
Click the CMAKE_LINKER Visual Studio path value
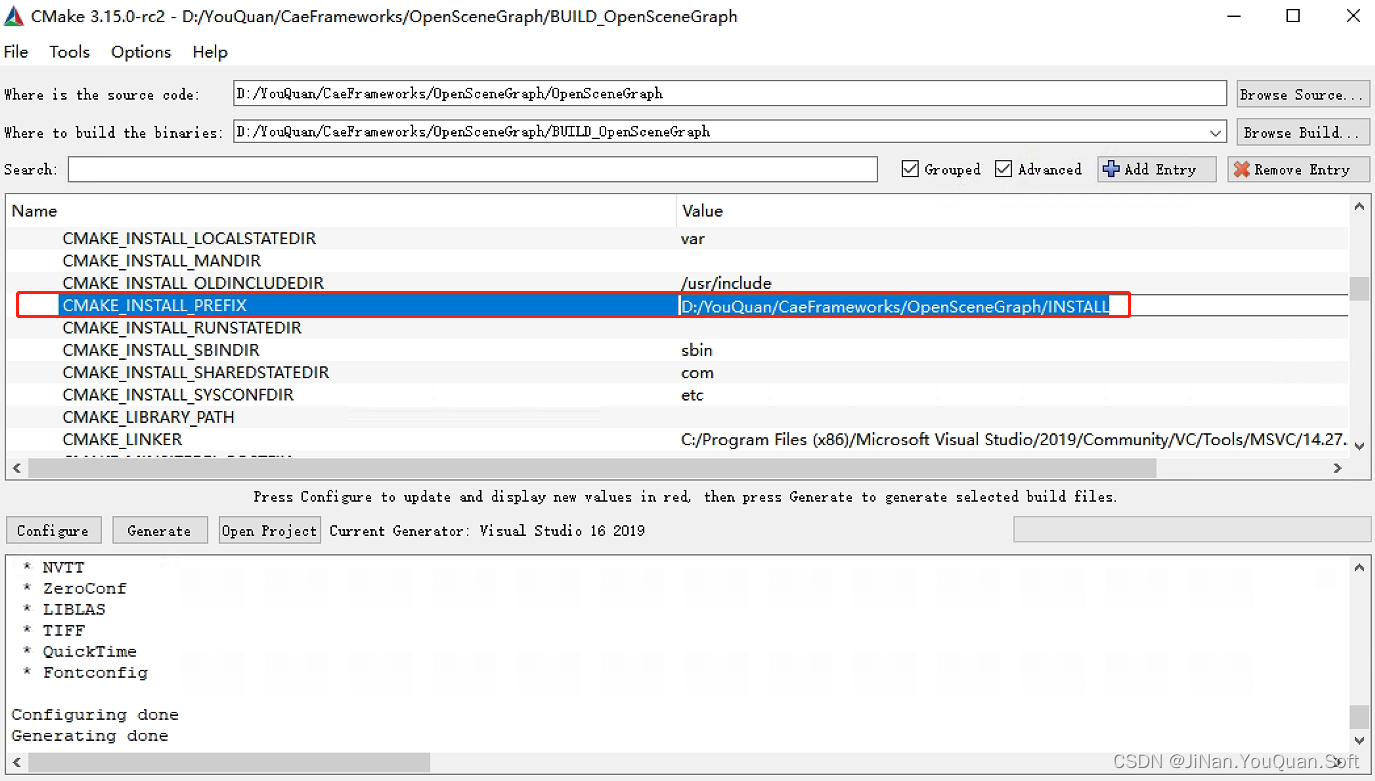tap(1013, 439)
